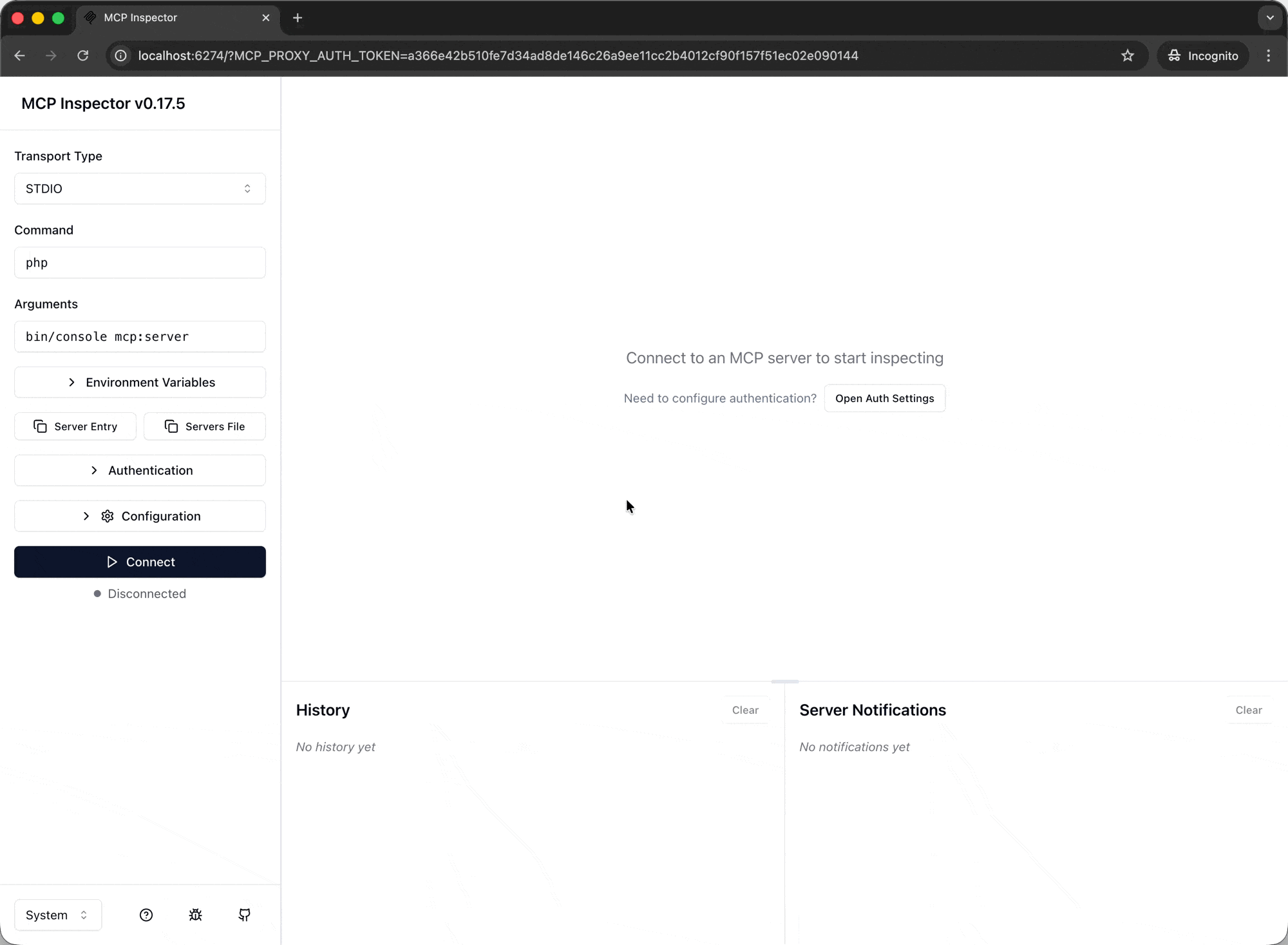
Task: Copy Server Entry to clipboard
Action: tap(75, 426)
